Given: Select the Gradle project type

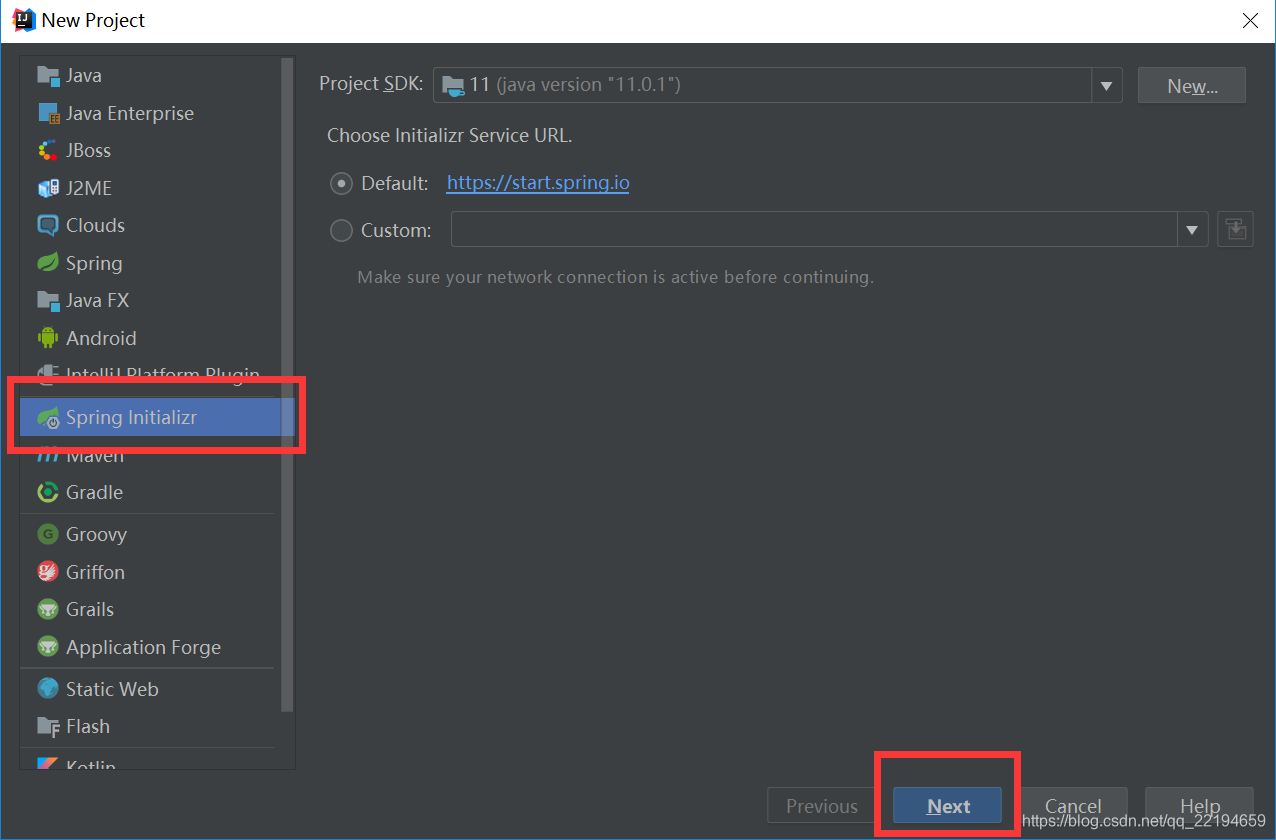Looking at the screenshot, I should (x=150, y=492).
